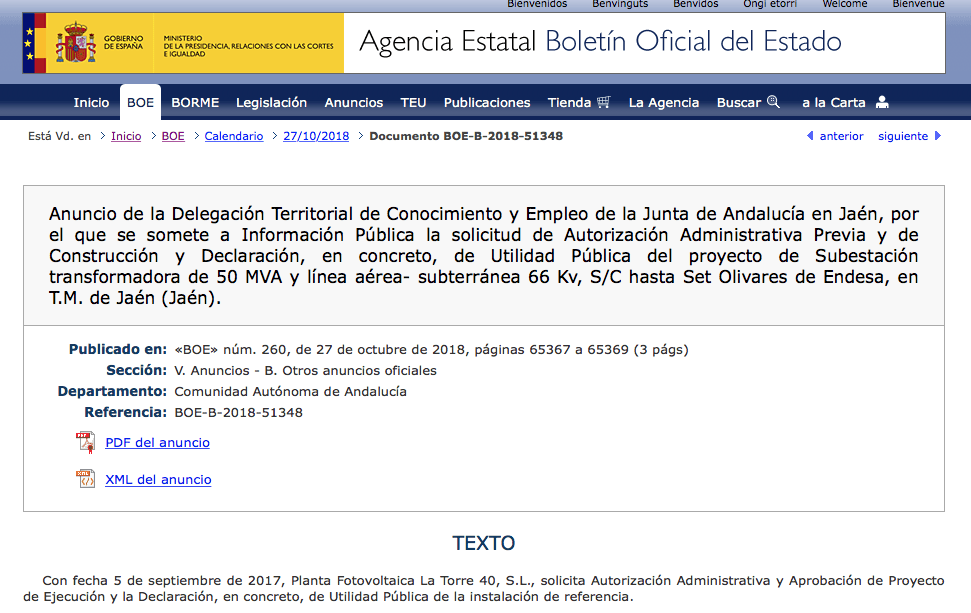The width and height of the screenshot is (971, 613).
Task: Open the TEU menu item
Action: click(x=413, y=103)
